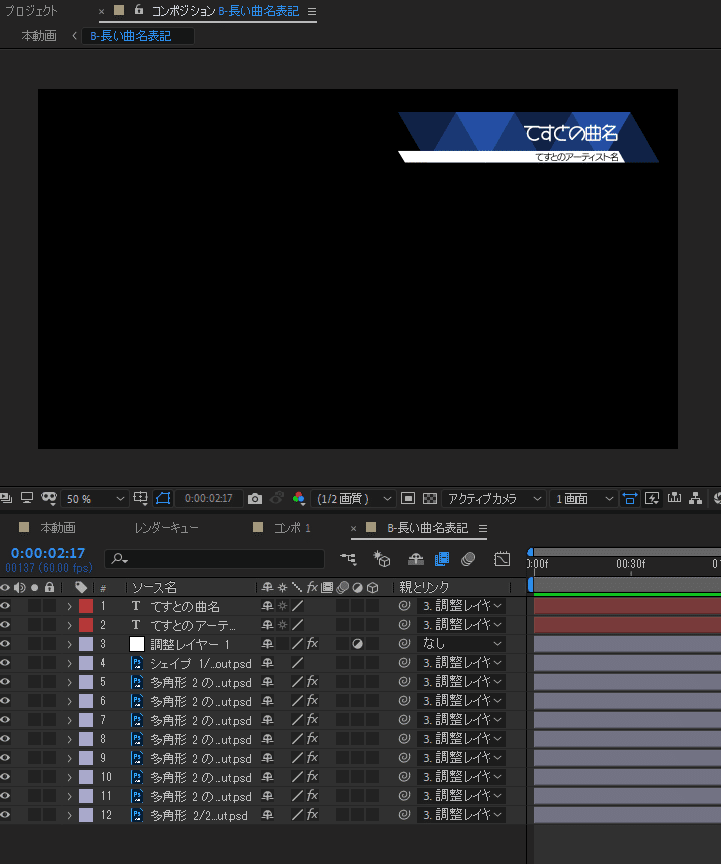
Task: Take a snapshot with the camera icon
Action: (x=255, y=499)
